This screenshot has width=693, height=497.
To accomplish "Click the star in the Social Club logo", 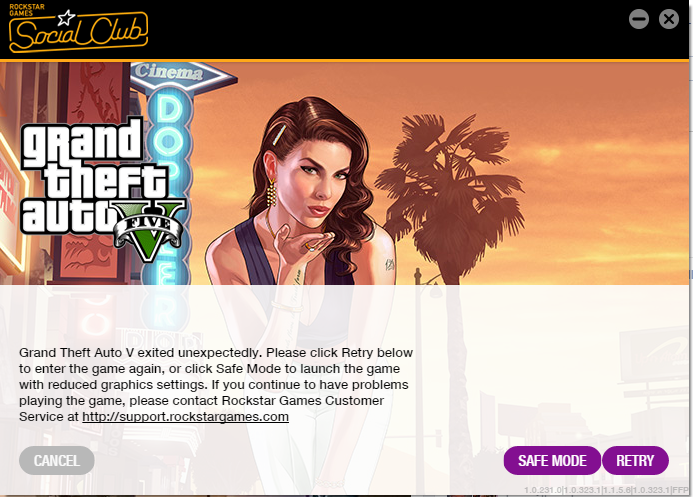I will (66, 18).
